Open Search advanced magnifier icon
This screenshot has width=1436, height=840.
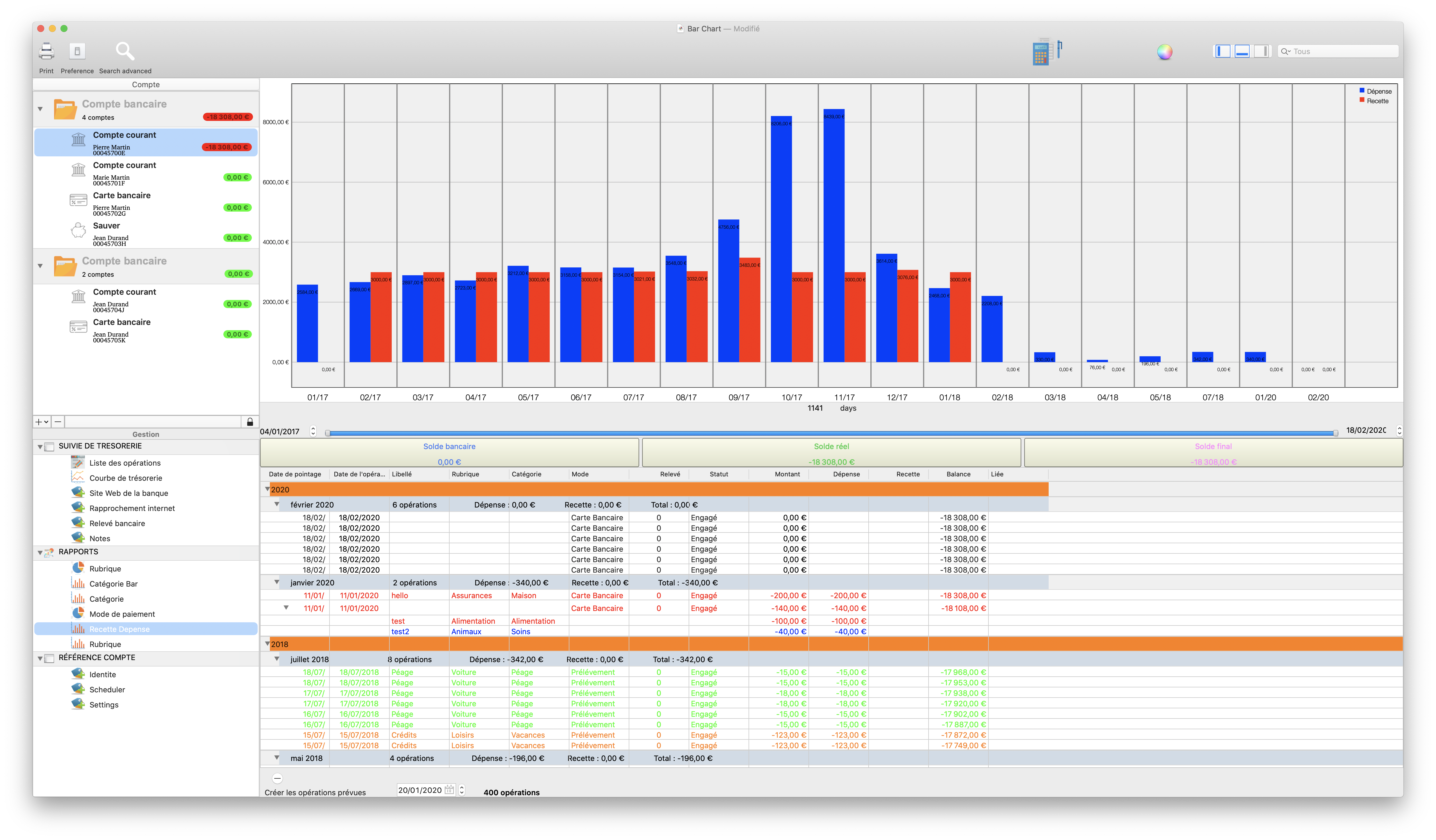click(x=125, y=52)
